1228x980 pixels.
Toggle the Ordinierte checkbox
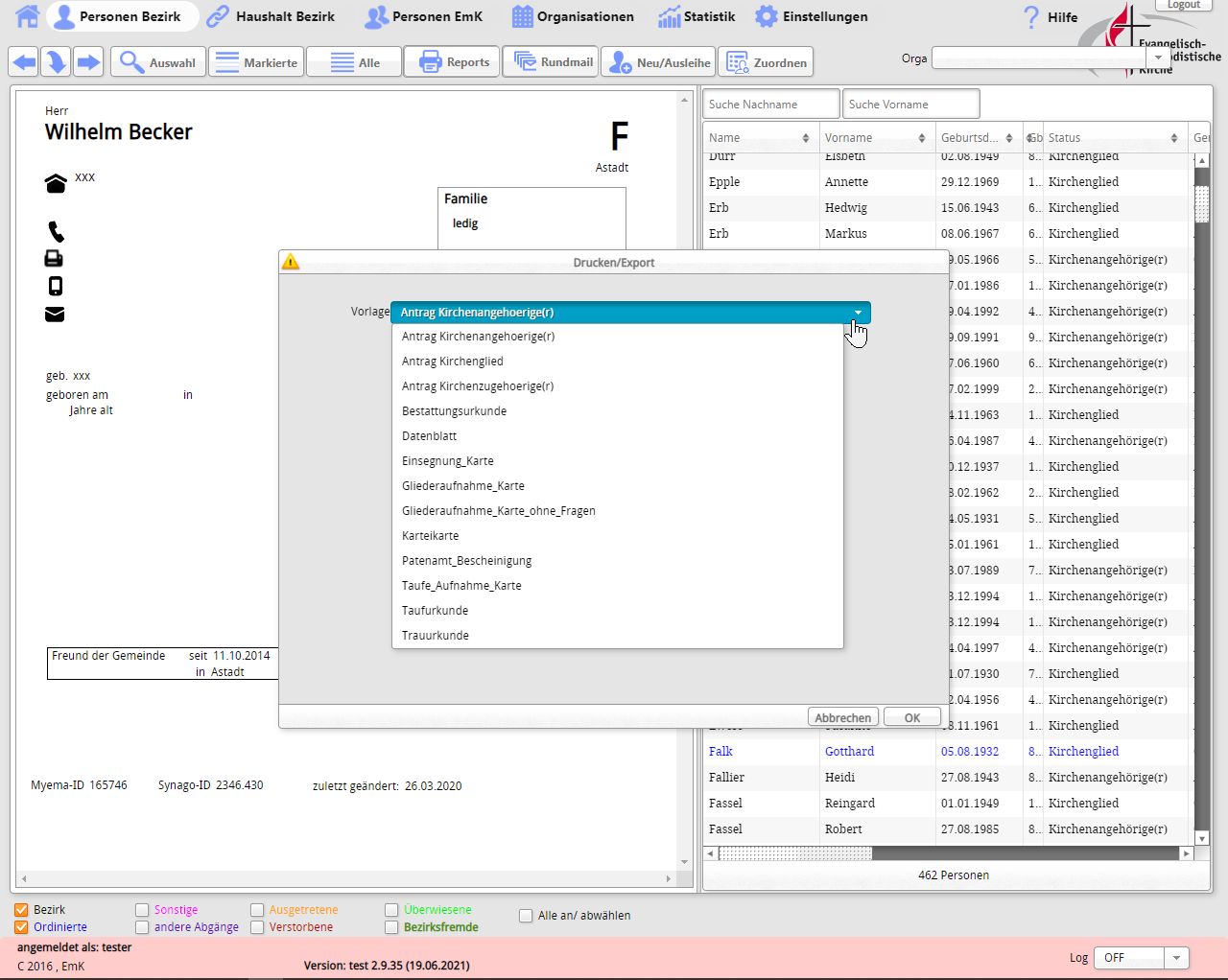[21, 927]
